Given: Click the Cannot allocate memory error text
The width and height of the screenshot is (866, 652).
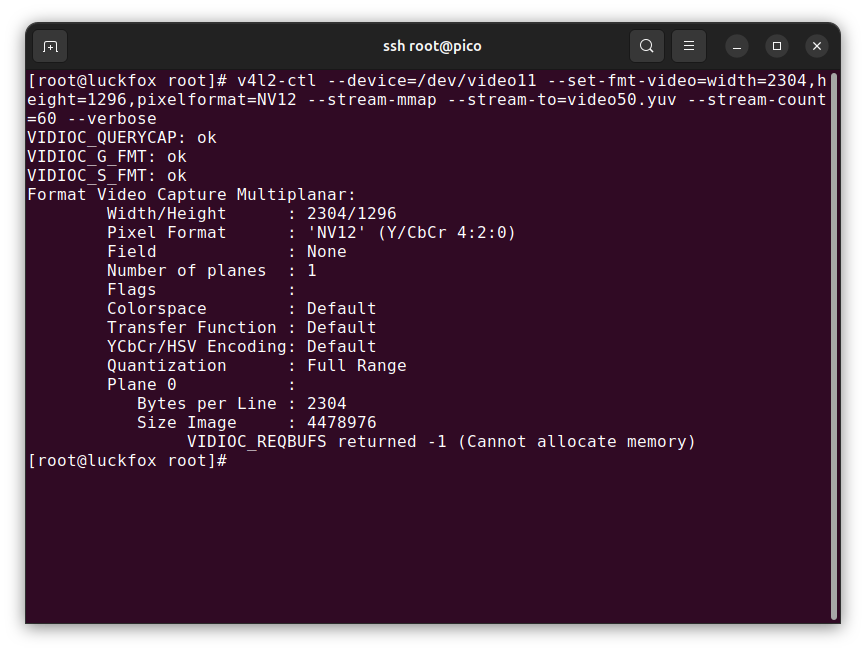Looking at the screenshot, I should (x=577, y=442).
